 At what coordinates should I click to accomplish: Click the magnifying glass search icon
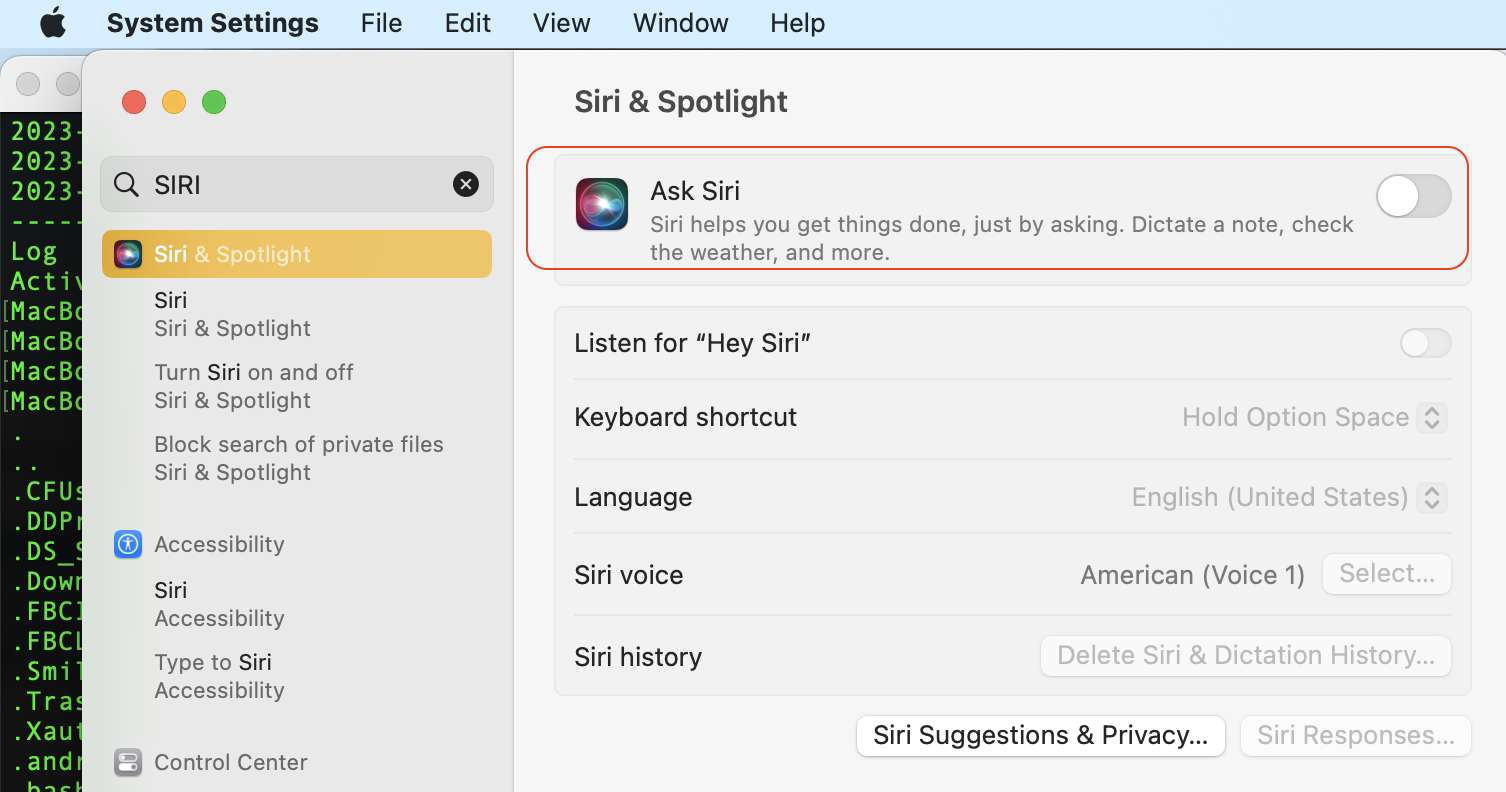(126, 185)
